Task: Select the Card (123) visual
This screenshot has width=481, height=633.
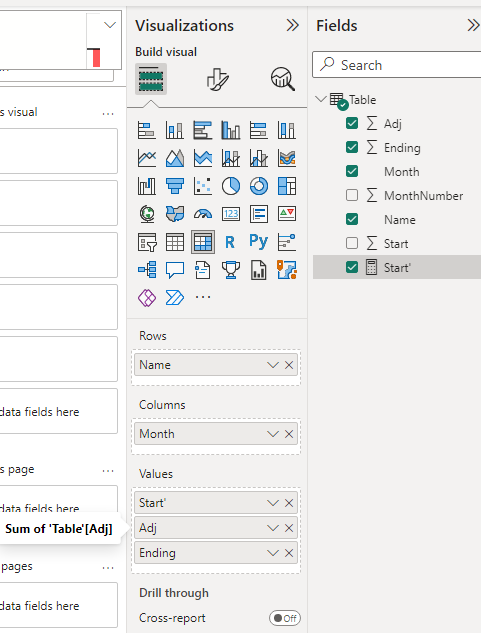Action: pyautogui.click(x=231, y=214)
